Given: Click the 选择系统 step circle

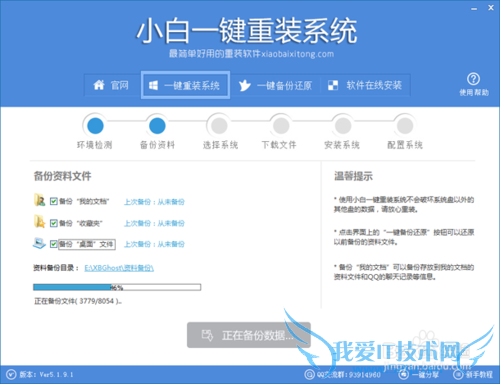Looking at the screenshot, I should [x=219, y=126].
